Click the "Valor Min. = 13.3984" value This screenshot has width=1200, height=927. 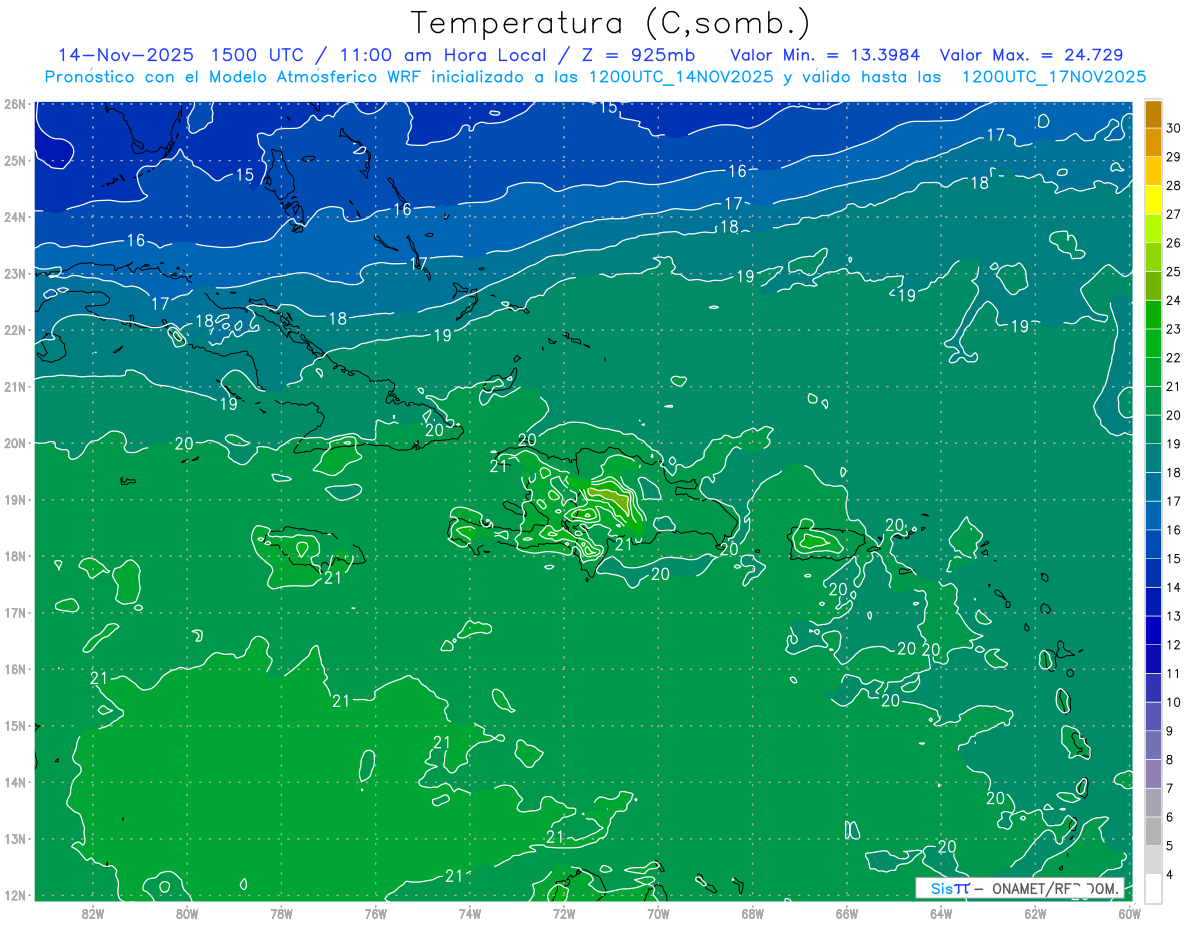click(x=825, y=55)
